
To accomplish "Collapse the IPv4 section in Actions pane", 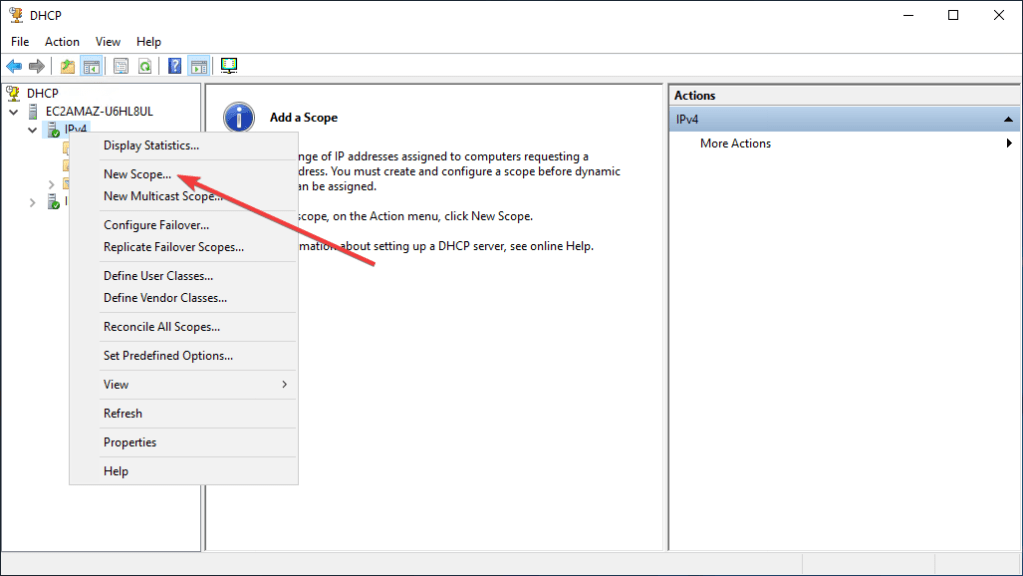I will [x=1008, y=119].
